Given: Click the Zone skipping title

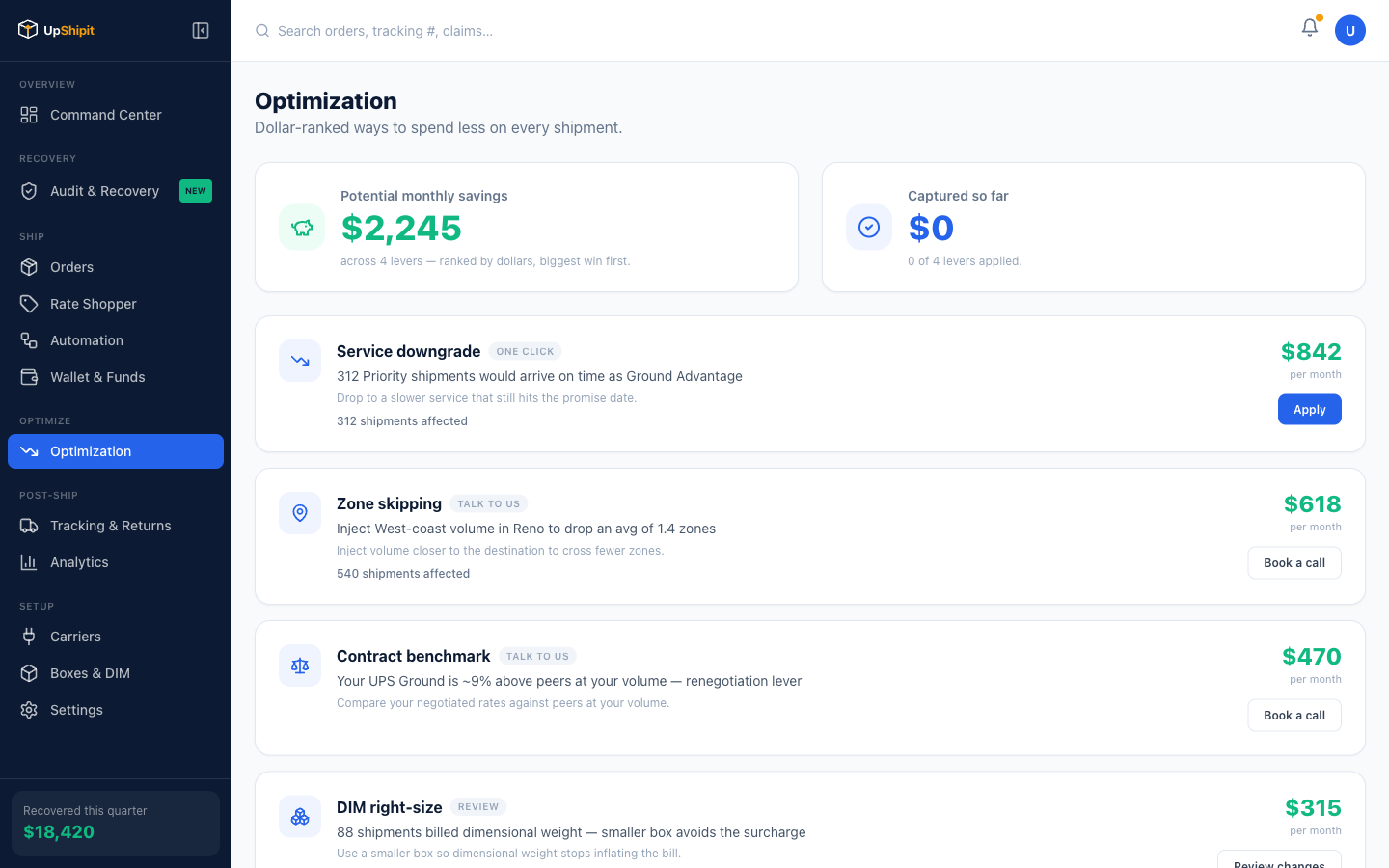Looking at the screenshot, I should (390, 503).
